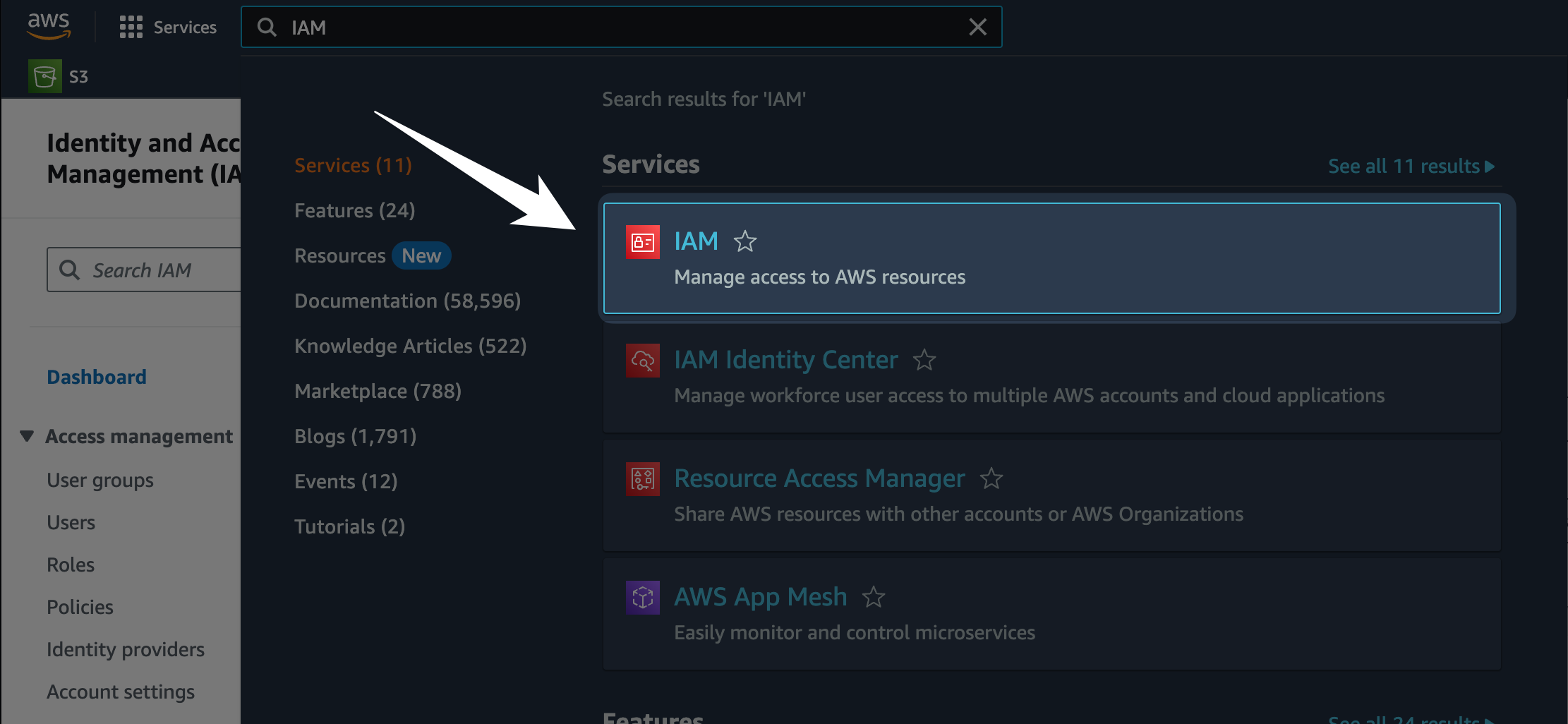Click the S3 bucket shortcut icon
The width and height of the screenshot is (1568, 724).
point(44,76)
